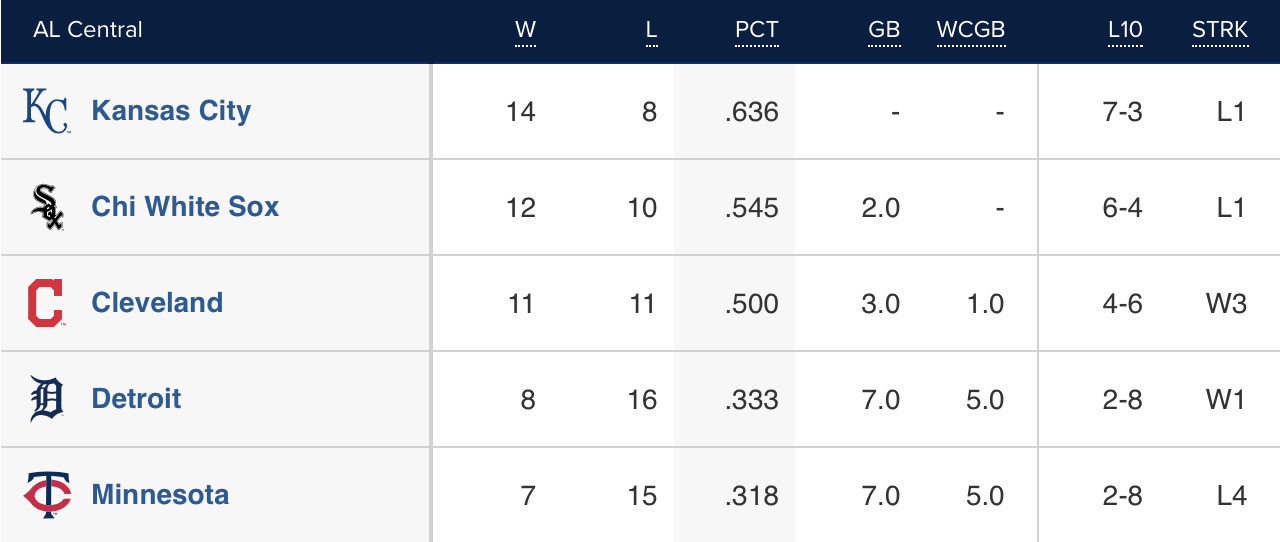Open the Chi White Sox team link
Image resolution: width=1280 pixels, height=542 pixels.
185,207
